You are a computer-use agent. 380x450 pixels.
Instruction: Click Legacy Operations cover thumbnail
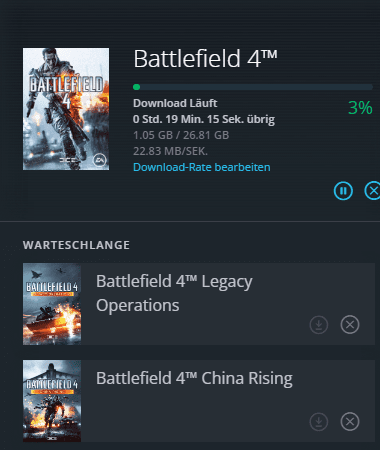(x=52, y=304)
